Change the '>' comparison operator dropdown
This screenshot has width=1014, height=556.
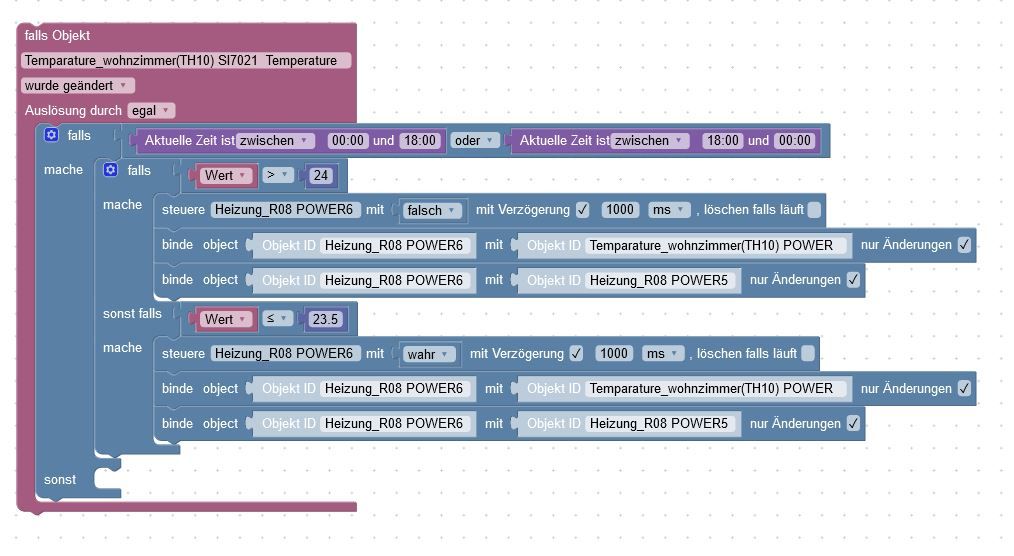click(x=277, y=175)
